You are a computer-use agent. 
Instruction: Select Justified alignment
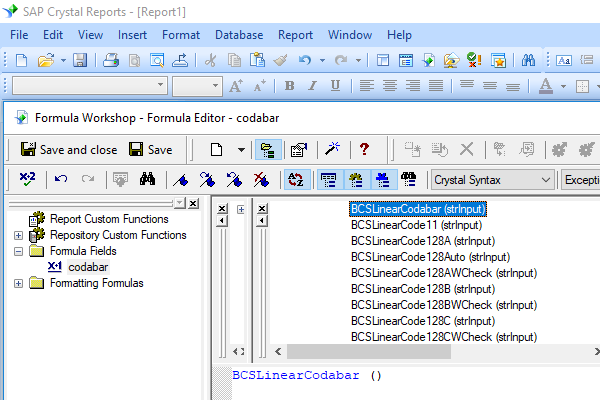(436, 85)
